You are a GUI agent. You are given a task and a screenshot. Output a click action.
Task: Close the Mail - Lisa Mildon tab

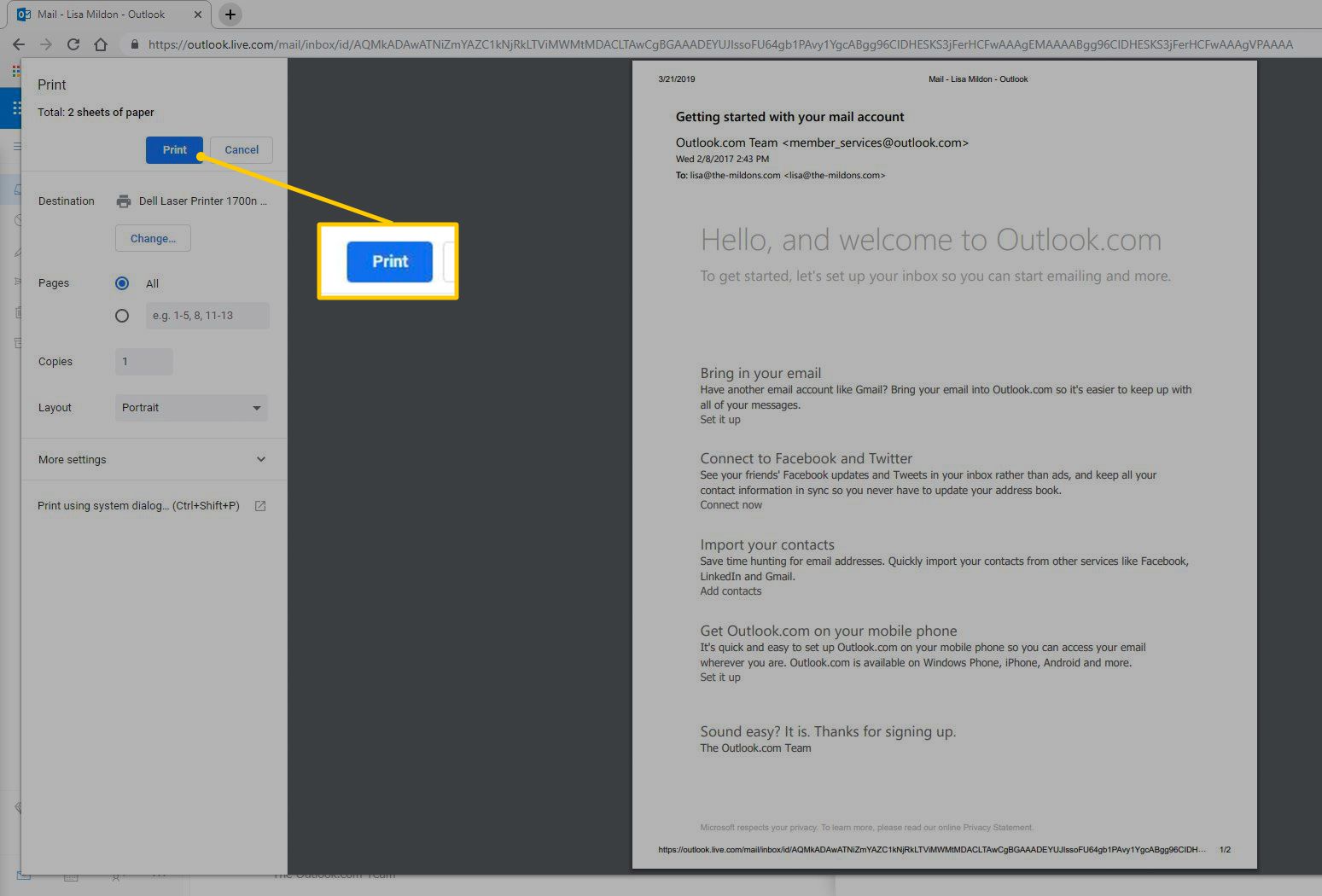(x=197, y=15)
